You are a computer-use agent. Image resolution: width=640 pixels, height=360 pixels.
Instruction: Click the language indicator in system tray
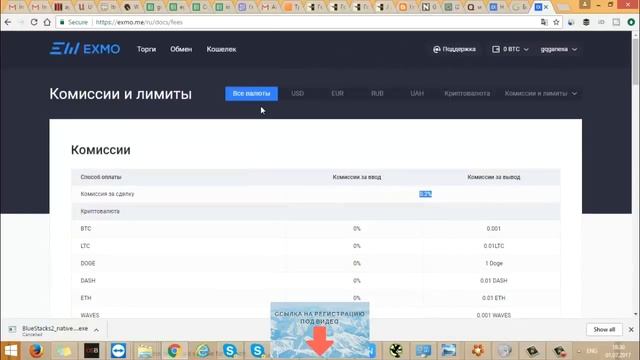(x=591, y=351)
